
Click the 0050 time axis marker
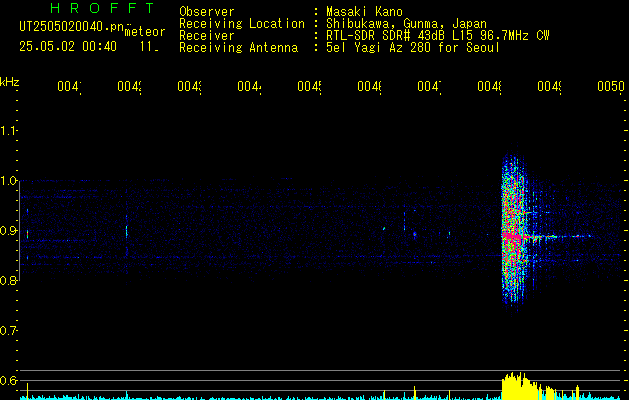(611, 86)
